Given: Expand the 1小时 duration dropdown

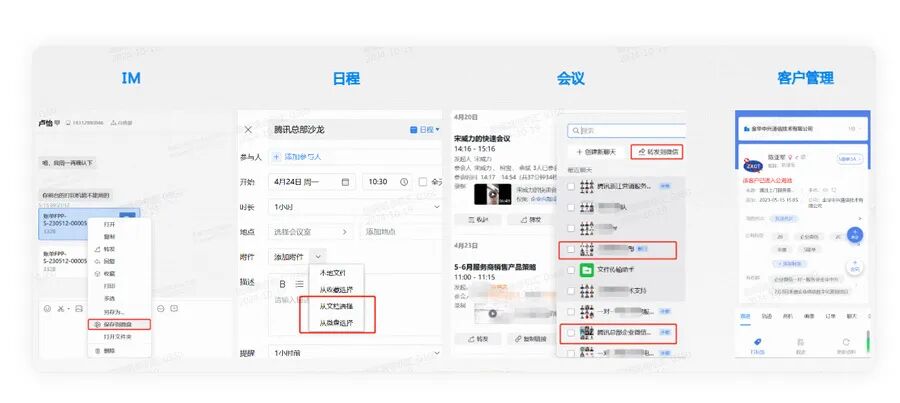Looking at the screenshot, I should (x=436, y=207).
